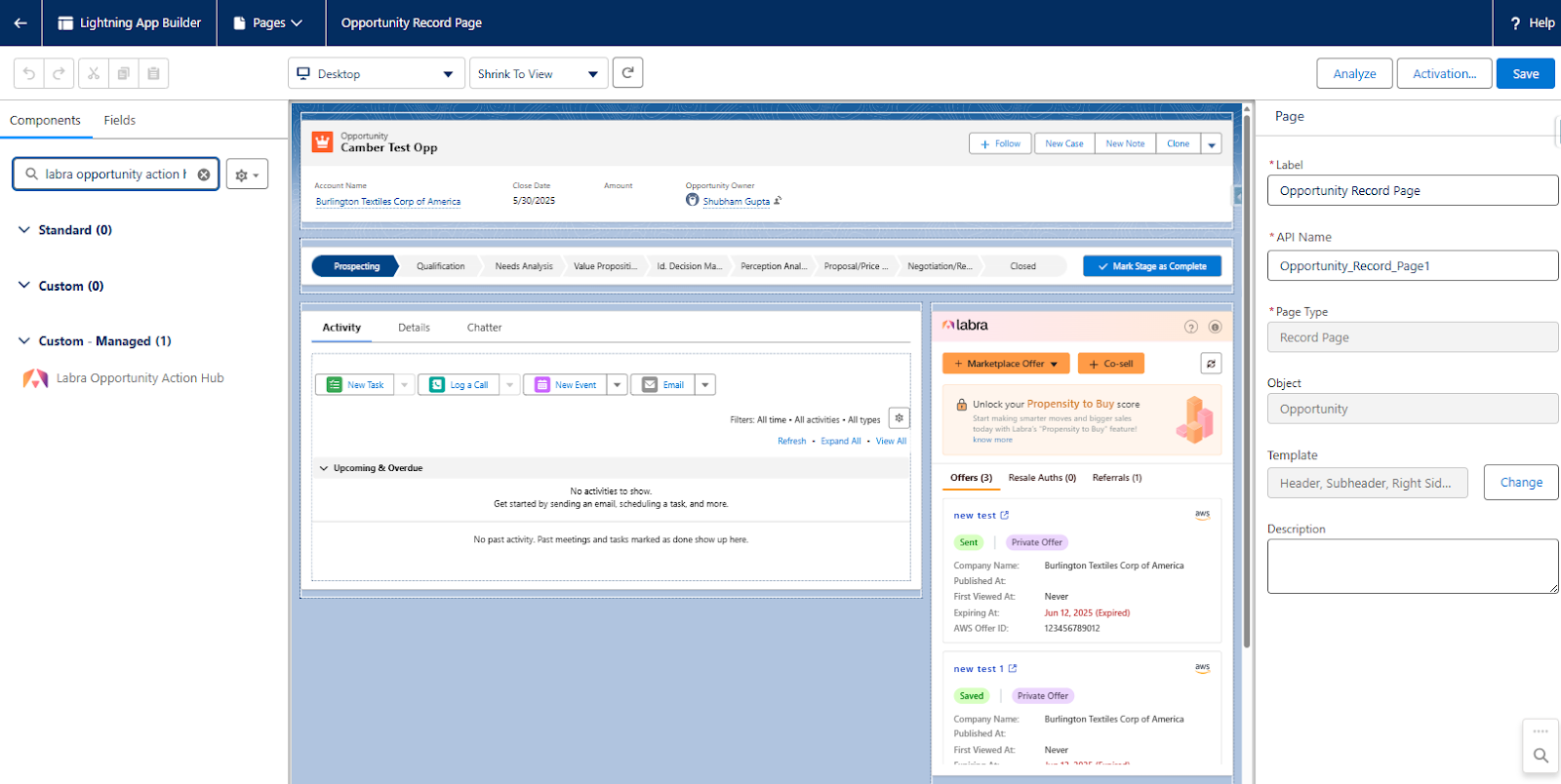Screen dimensions: 1561x784
Task: Collapse the Standard (0) section
Action: pos(24,230)
